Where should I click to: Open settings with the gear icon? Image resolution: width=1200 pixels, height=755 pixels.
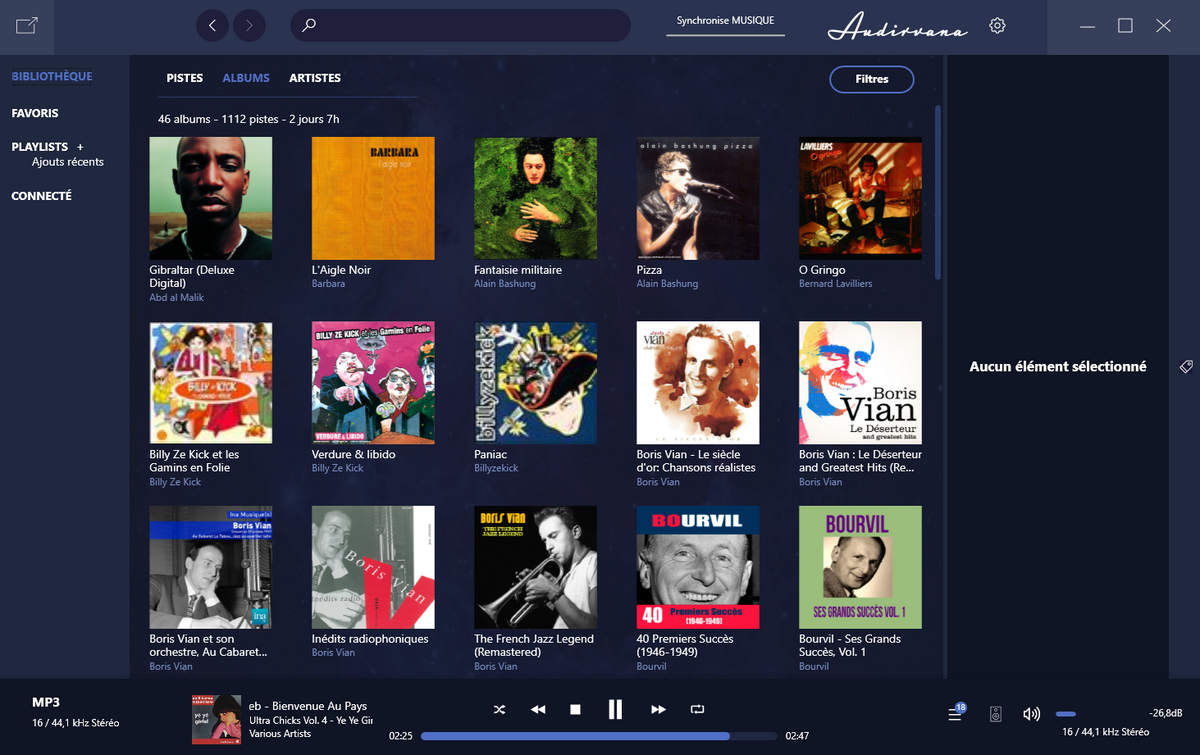pyautogui.click(x=997, y=26)
